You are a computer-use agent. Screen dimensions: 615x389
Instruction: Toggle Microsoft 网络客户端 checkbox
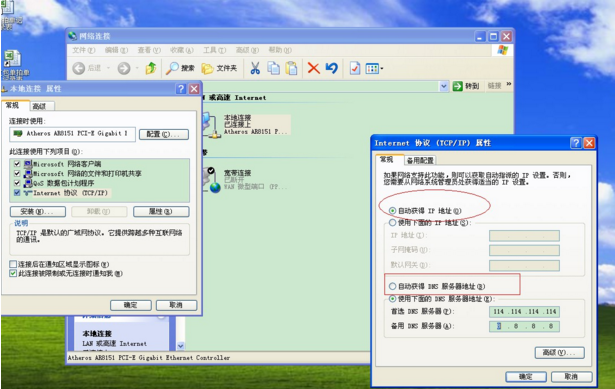(x=17, y=164)
